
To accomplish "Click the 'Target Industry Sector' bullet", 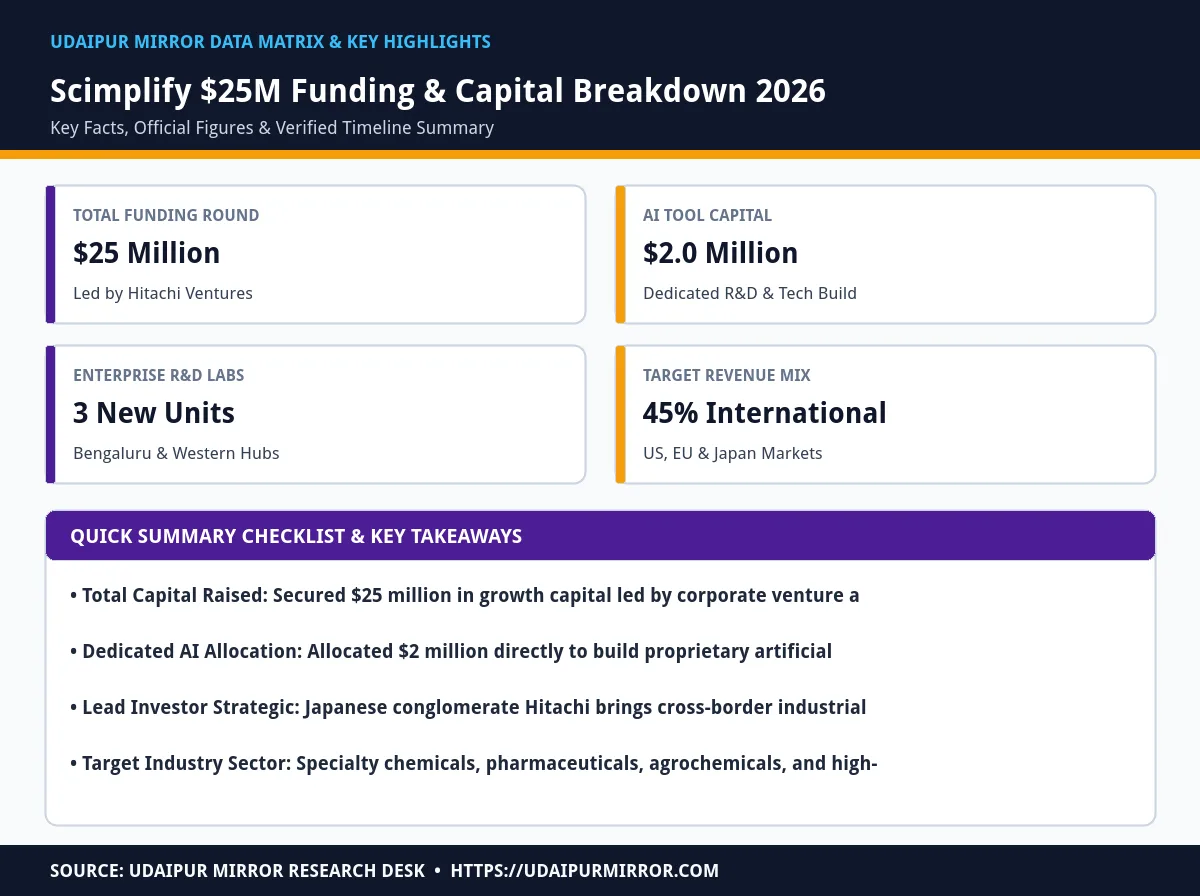I will tap(474, 763).
